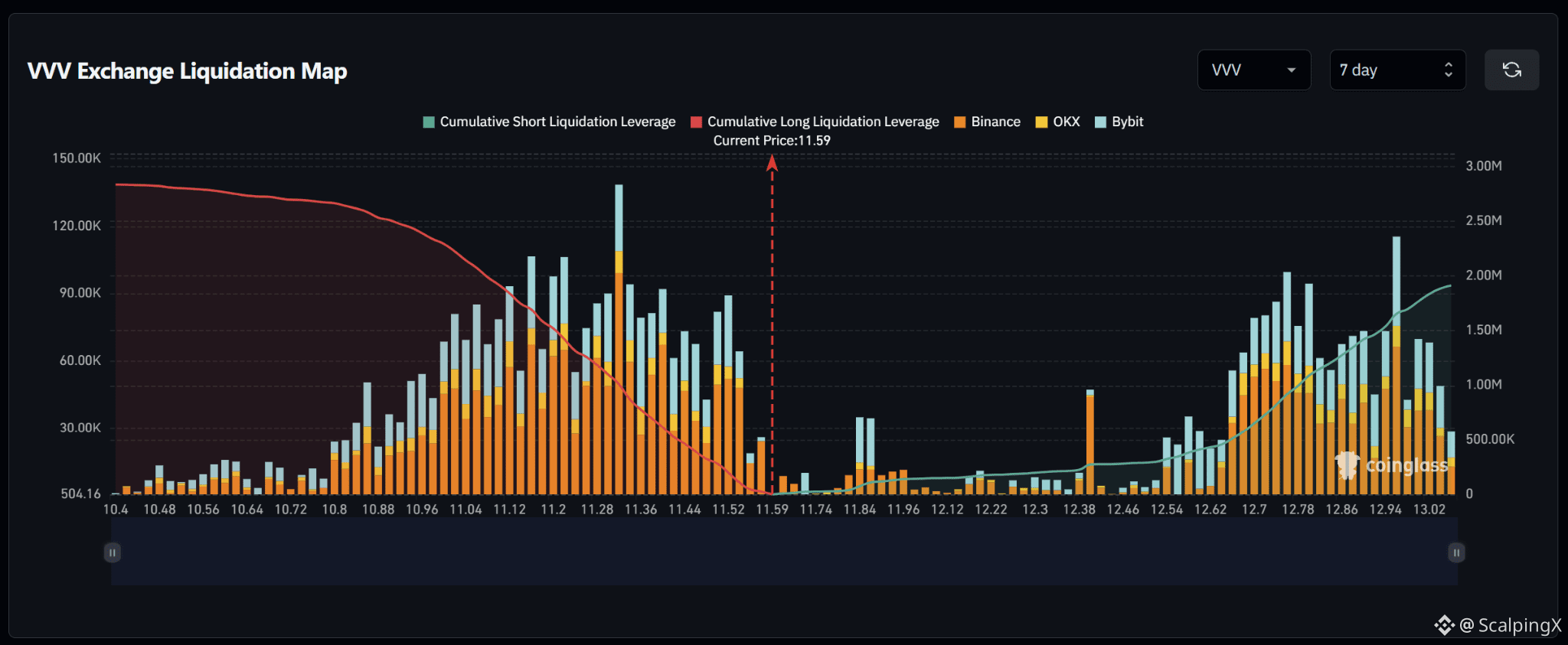Screen dimensions: 1568x645
Task: Click the refresh chart icon button
Action: 1511,70
